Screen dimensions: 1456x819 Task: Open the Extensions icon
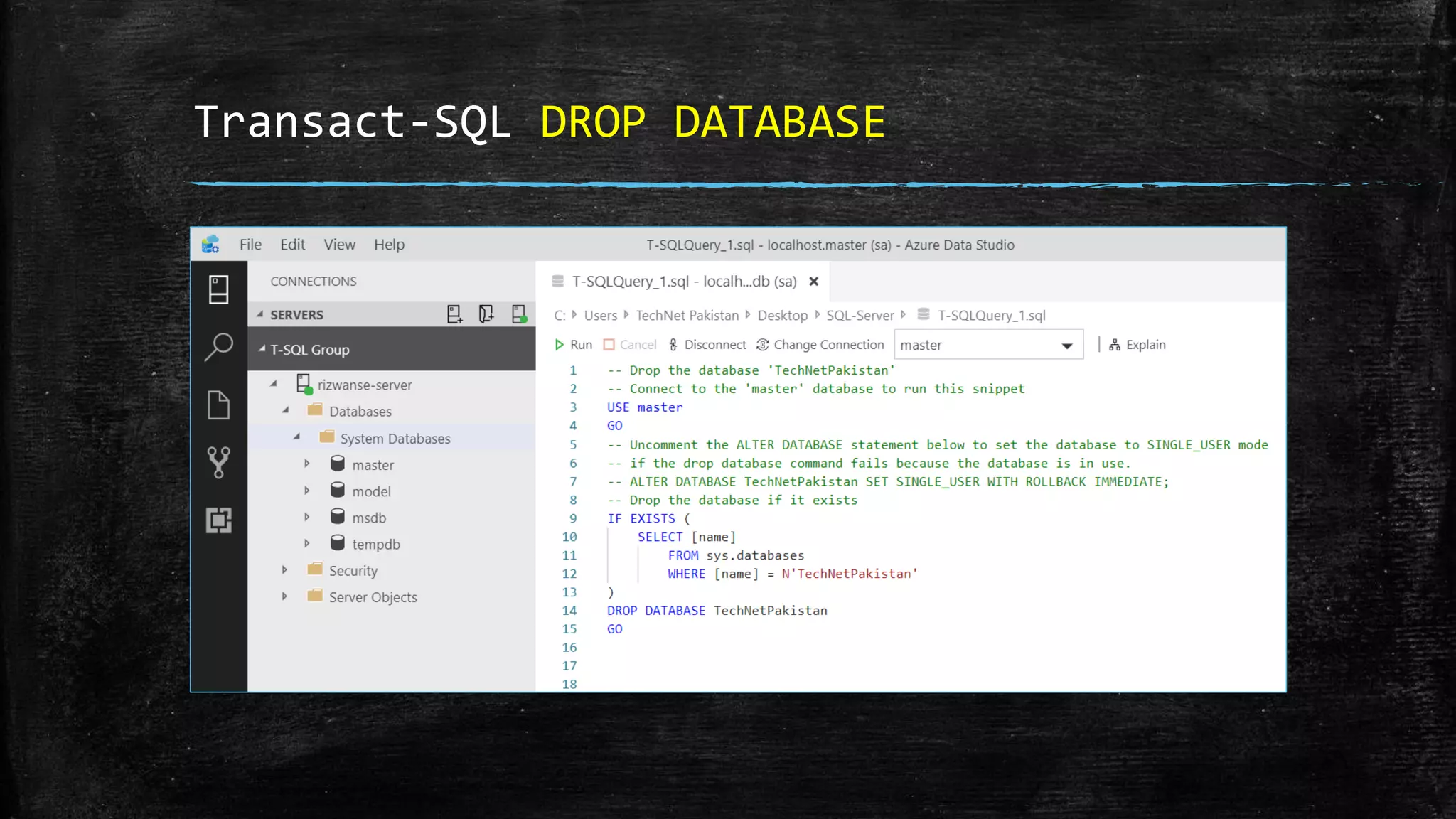pyautogui.click(x=218, y=520)
